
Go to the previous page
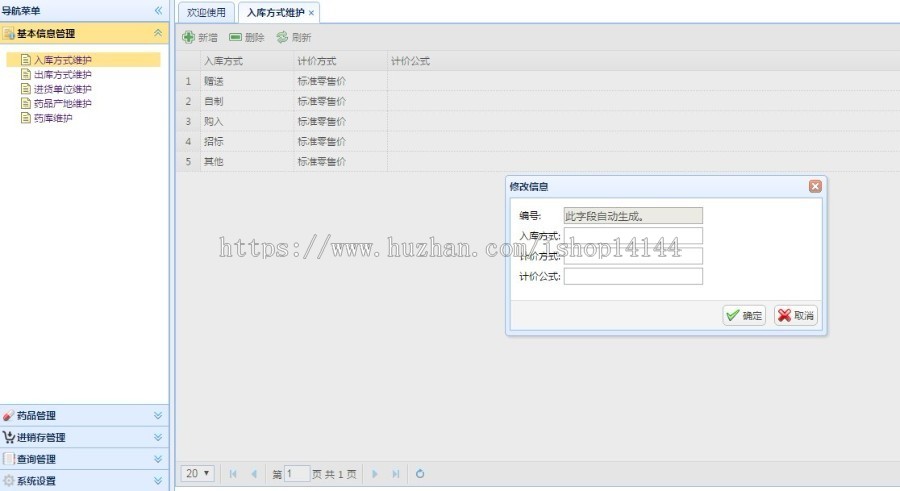tap(254, 474)
